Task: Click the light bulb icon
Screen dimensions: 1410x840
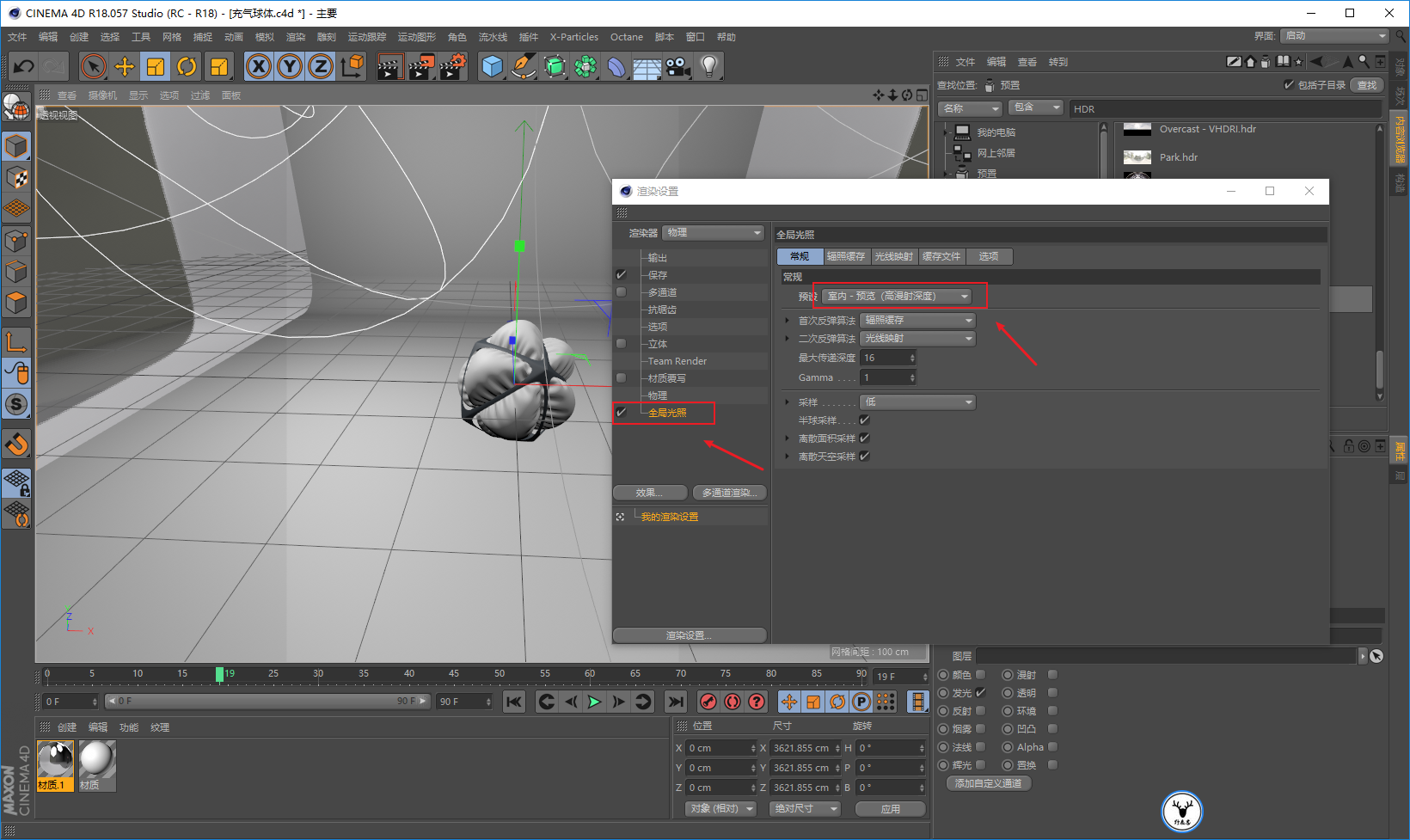Action: tap(709, 66)
